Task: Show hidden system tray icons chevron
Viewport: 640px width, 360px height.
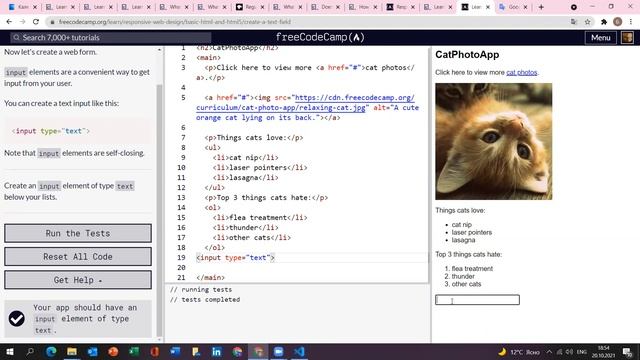Action: click(549, 352)
